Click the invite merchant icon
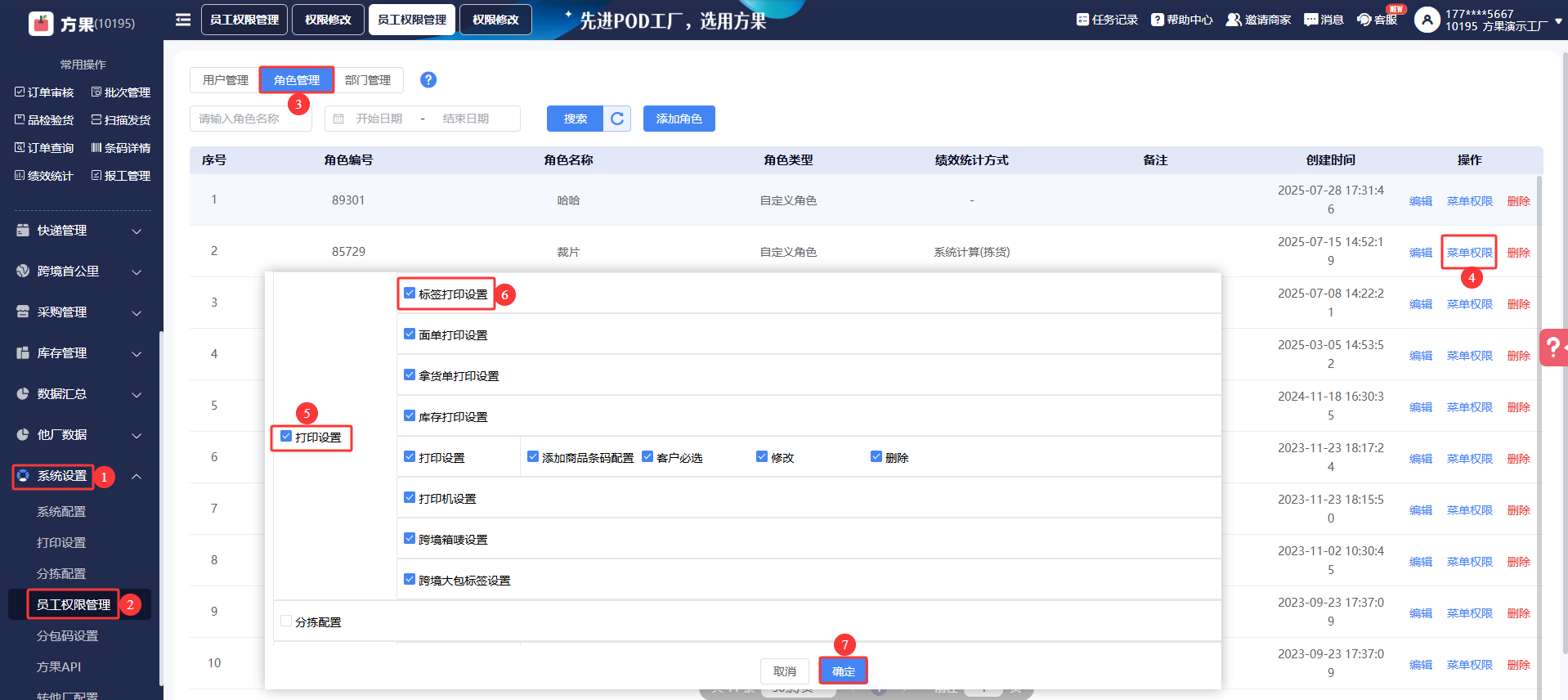This screenshot has height=700, width=1568. [x=1233, y=20]
